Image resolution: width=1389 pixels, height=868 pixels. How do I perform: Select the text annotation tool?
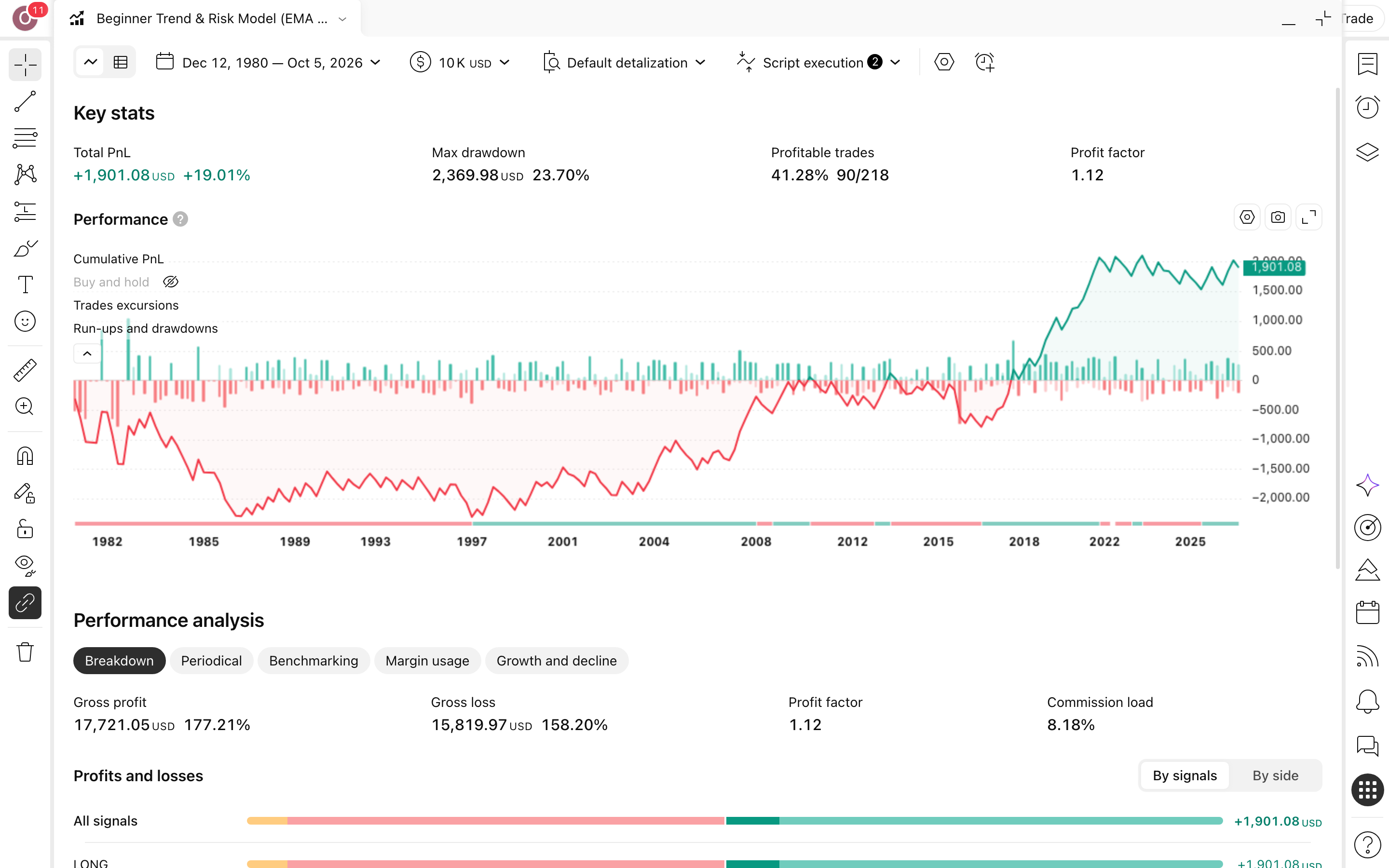tap(25, 285)
